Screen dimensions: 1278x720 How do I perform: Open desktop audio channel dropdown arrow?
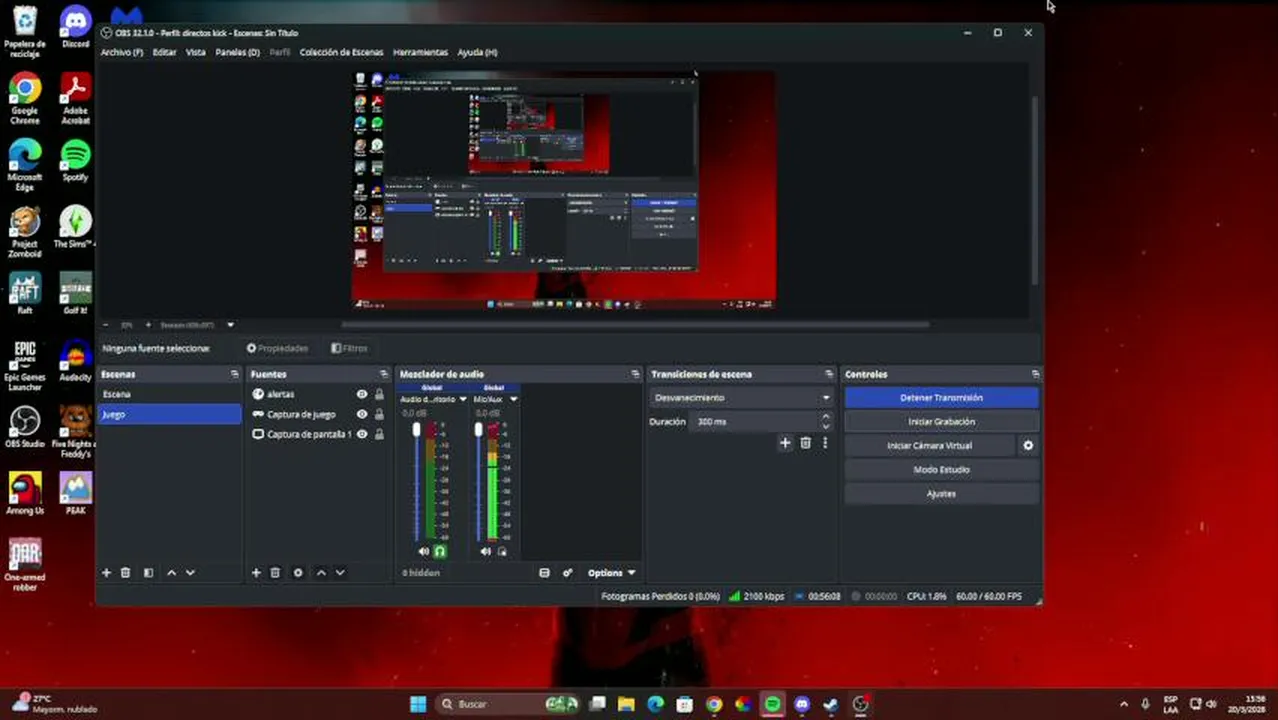tap(462, 399)
